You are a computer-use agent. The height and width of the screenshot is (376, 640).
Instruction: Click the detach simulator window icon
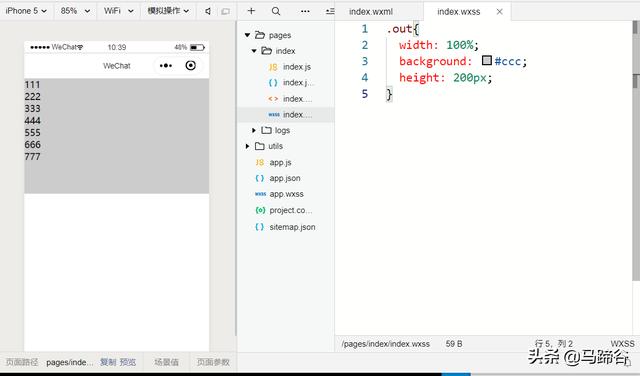point(225,11)
